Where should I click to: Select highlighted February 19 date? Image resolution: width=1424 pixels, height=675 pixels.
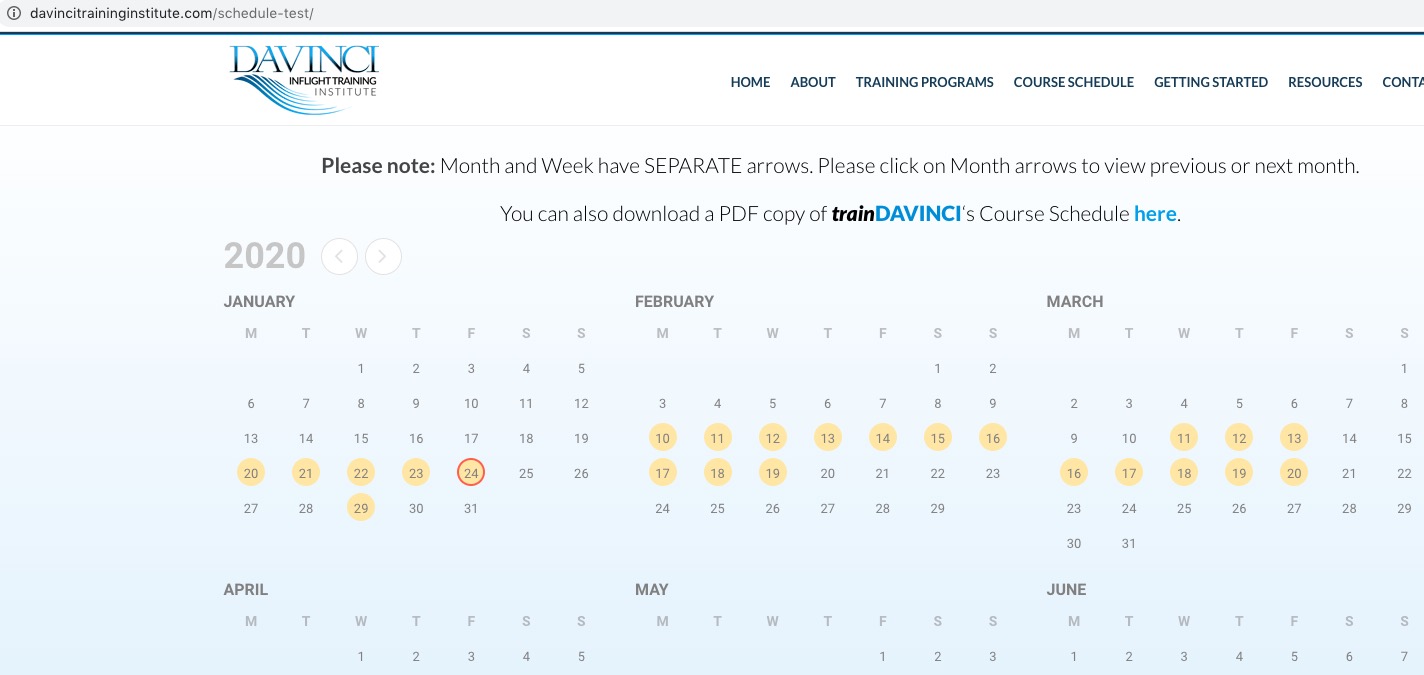[772, 473]
